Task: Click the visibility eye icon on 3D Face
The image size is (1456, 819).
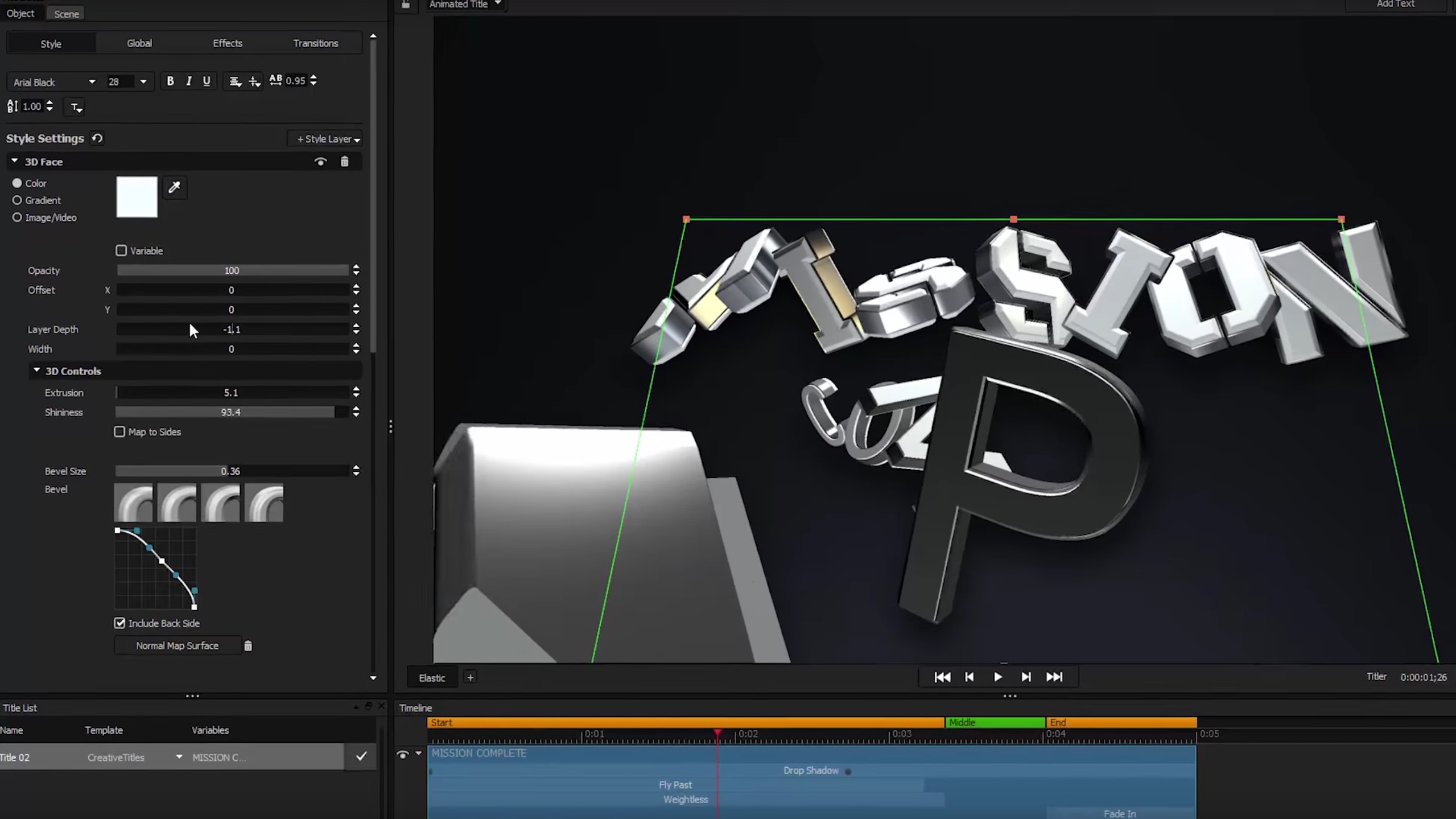Action: [320, 162]
